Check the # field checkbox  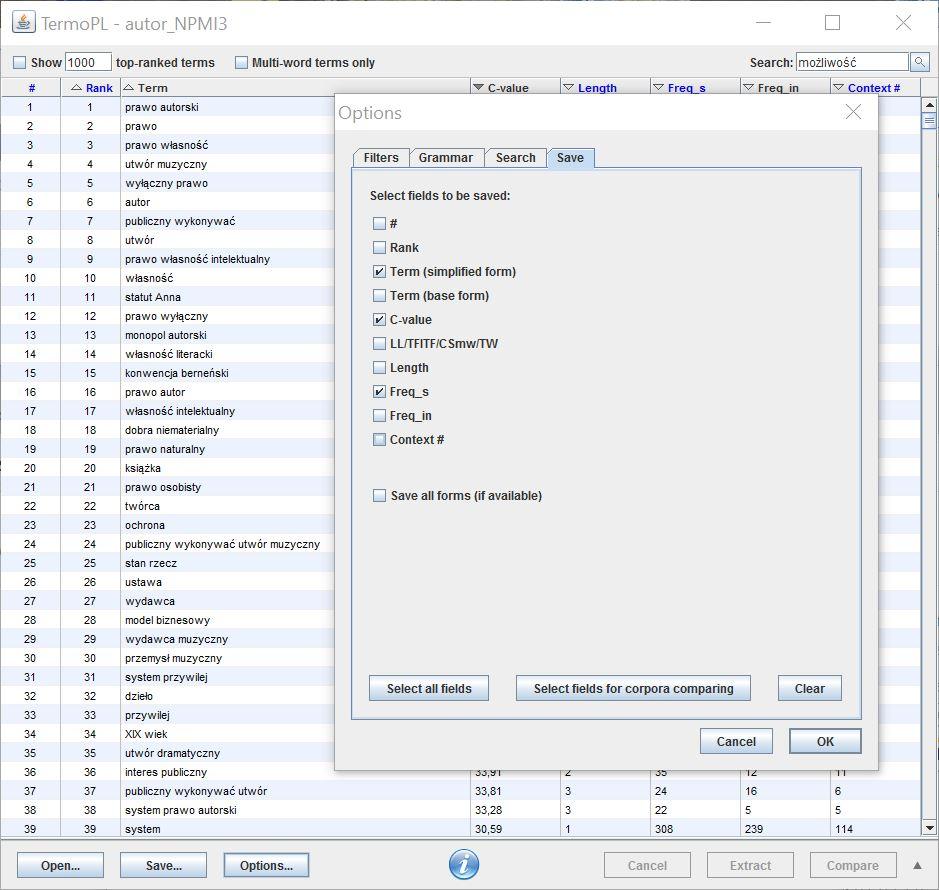[x=379, y=223]
